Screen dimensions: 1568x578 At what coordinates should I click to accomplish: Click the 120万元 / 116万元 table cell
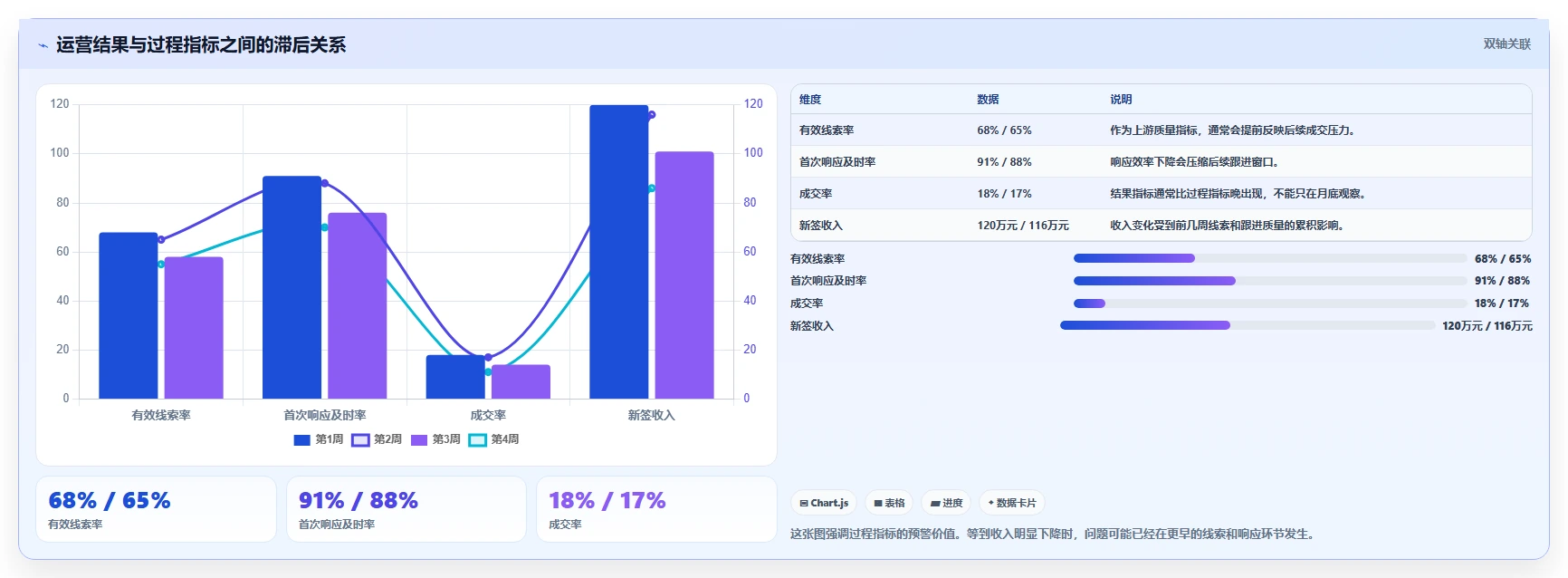[1023, 226]
